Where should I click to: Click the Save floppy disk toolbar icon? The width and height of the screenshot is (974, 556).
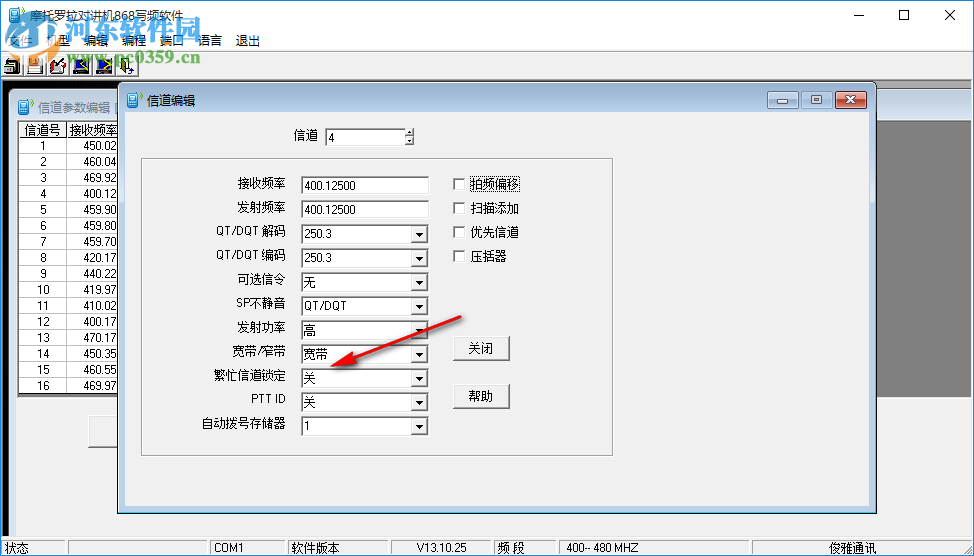point(35,65)
